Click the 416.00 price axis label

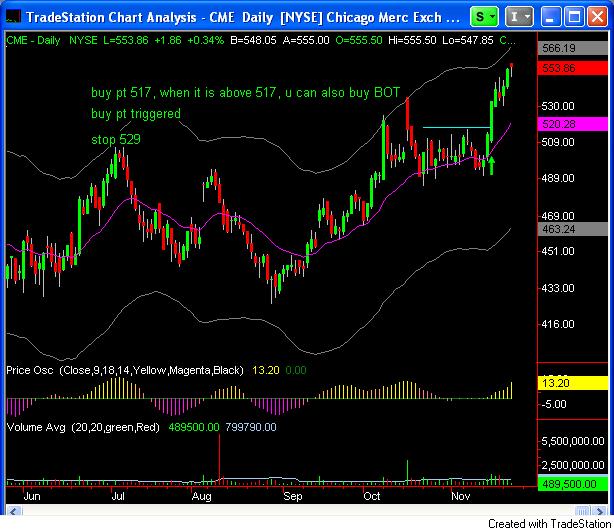tap(558, 324)
